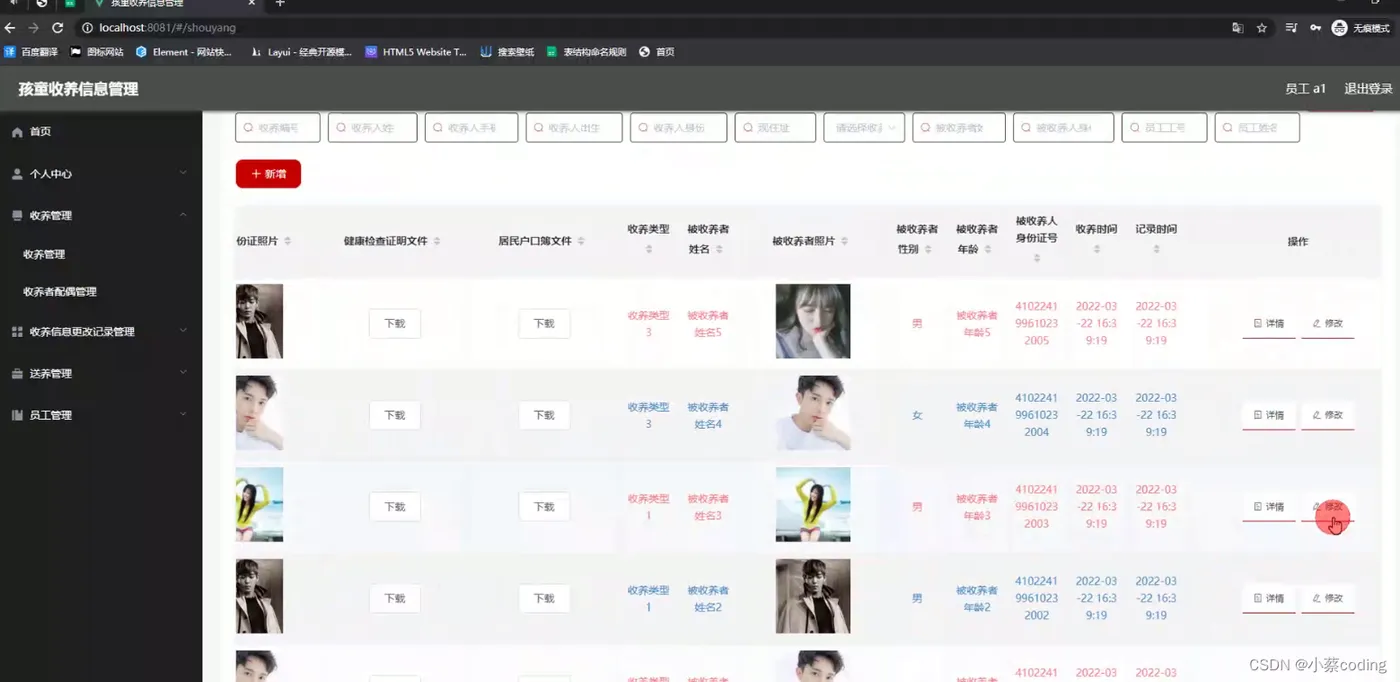Sort by 居民户口簿文件 column arrows
The image size is (1400, 682).
[x=581, y=241]
